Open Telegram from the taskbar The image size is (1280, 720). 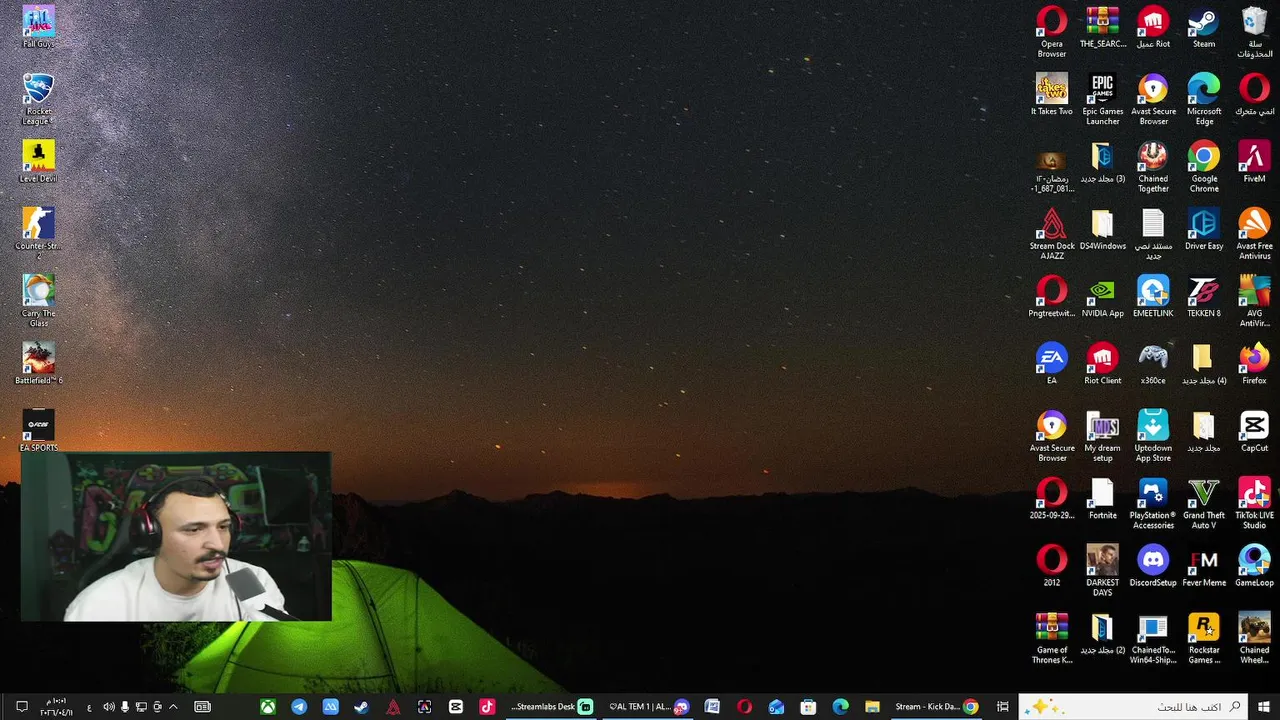pyautogui.click(x=299, y=707)
